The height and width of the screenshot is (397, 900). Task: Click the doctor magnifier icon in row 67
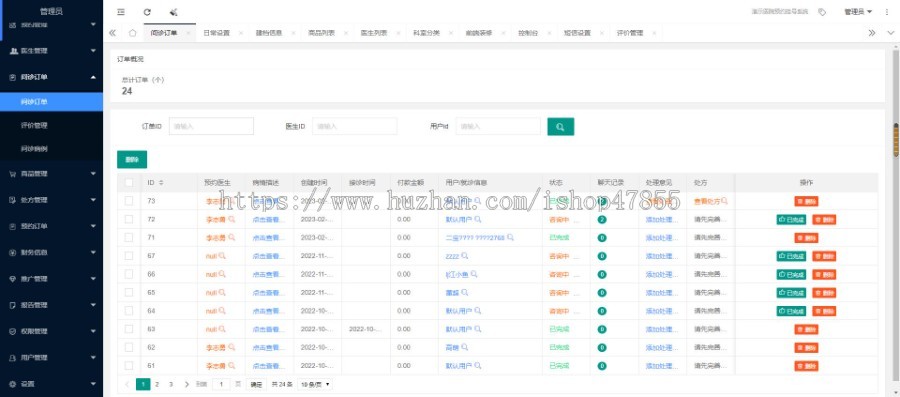(223, 256)
